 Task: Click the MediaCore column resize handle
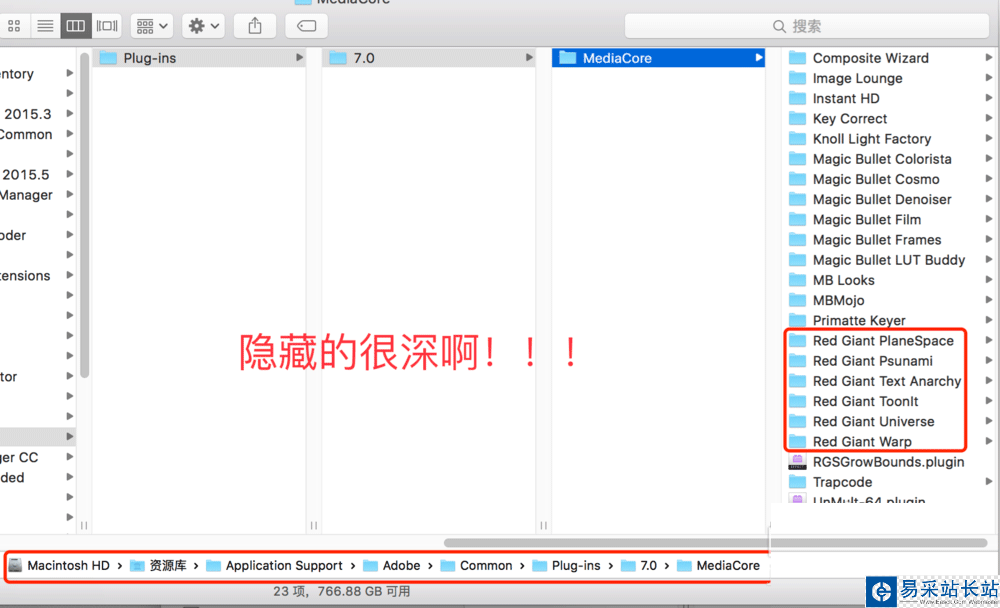[770, 526]
